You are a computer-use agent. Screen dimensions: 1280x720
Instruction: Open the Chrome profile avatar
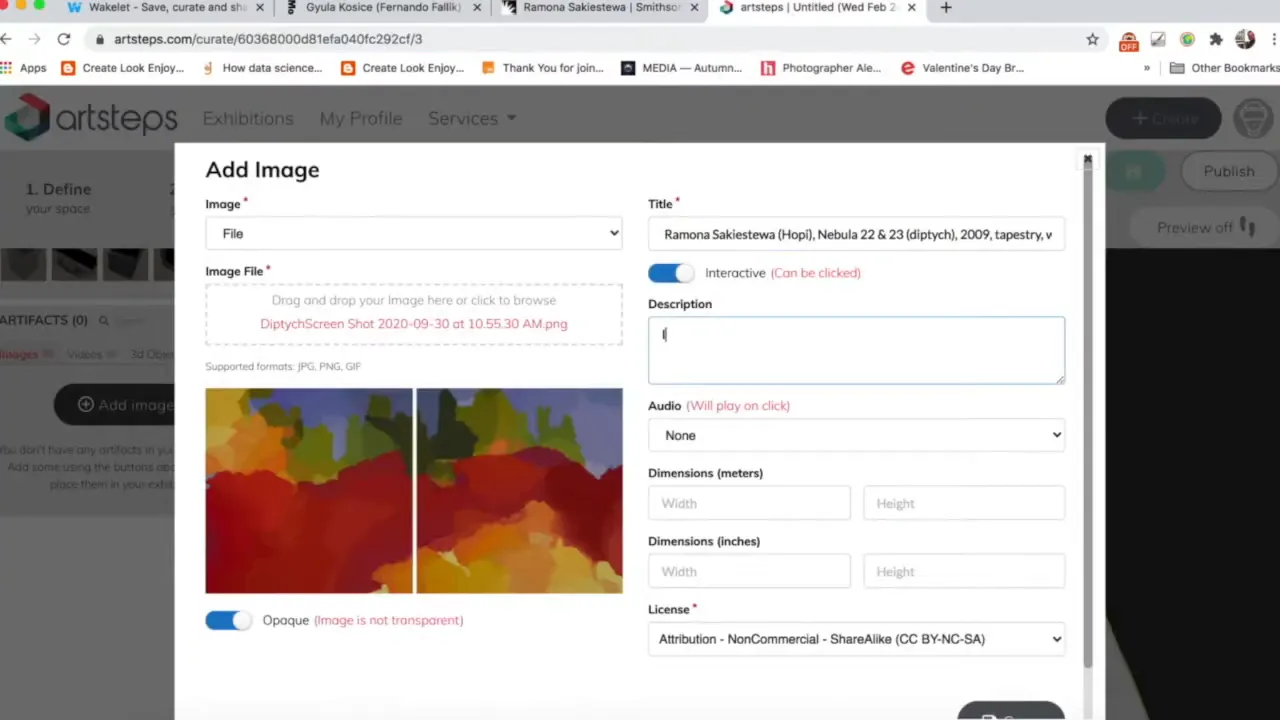[x=1245, y=39]
